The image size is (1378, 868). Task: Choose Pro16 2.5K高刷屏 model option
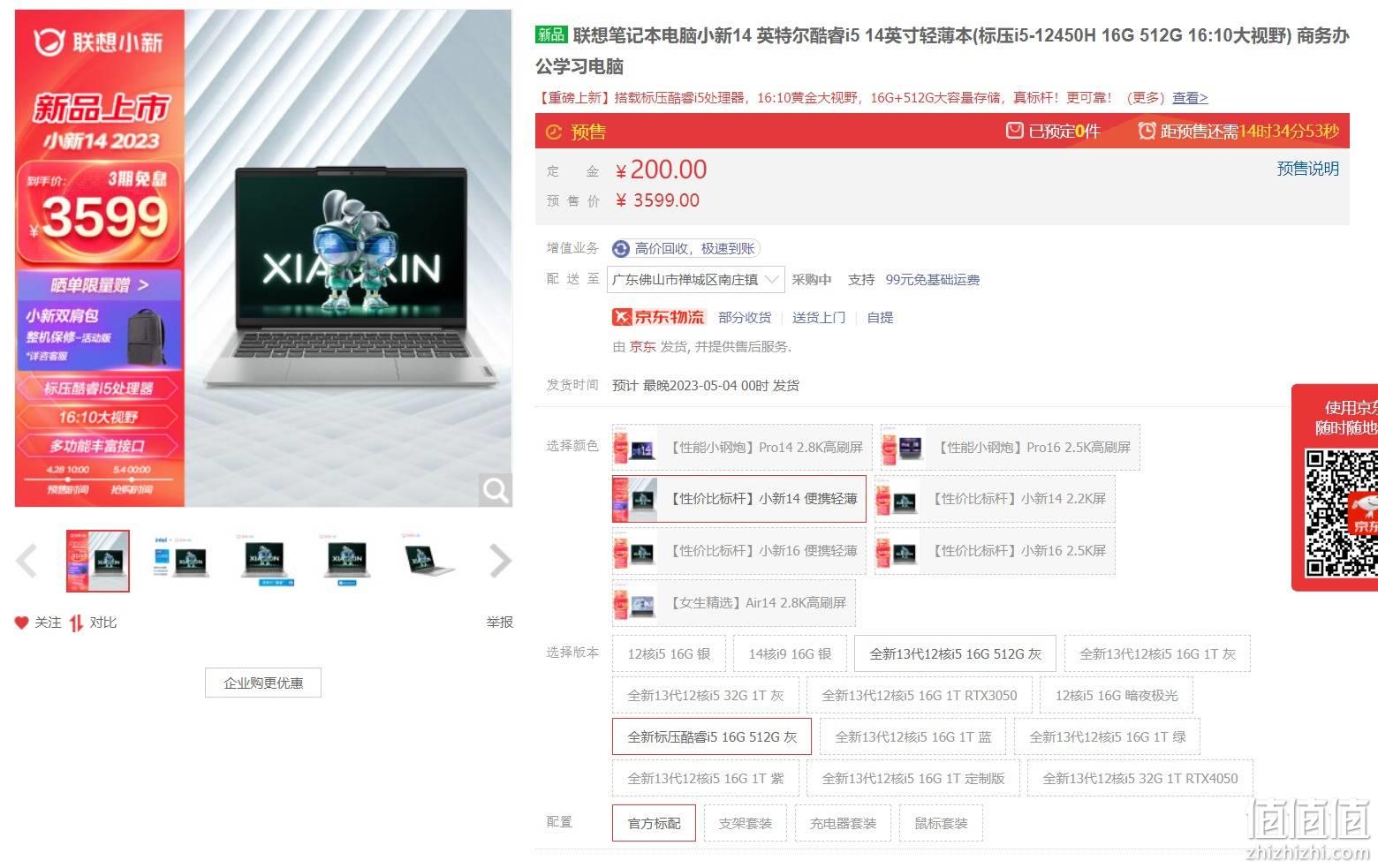(x=1010, y=448)
